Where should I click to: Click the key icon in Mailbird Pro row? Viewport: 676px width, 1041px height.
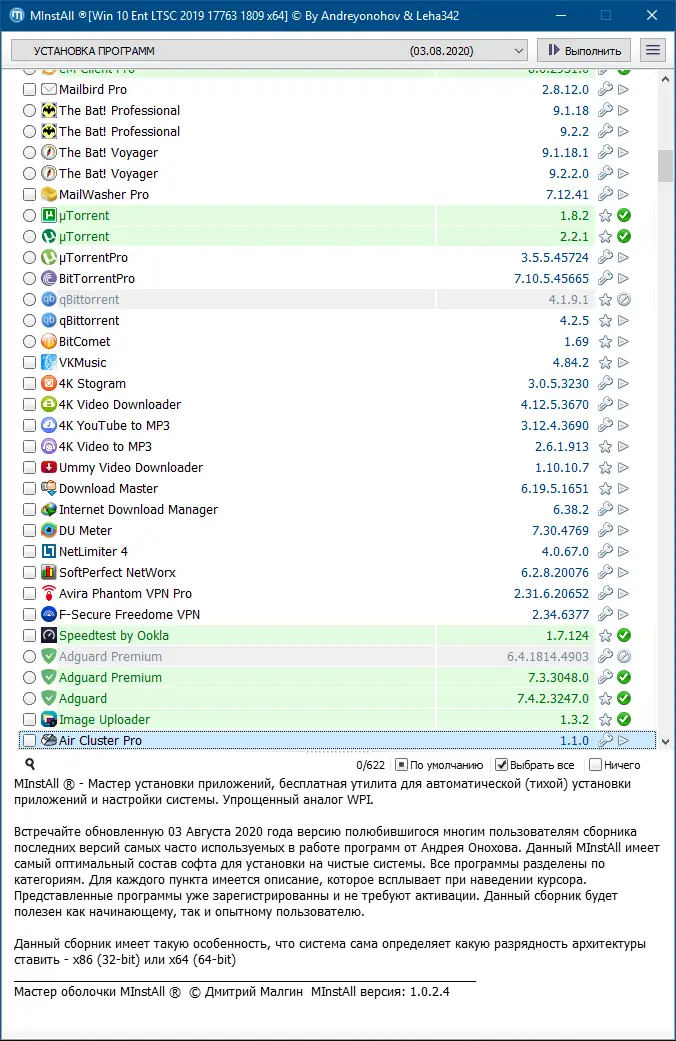pyautogui.click(x=605, y=89)
